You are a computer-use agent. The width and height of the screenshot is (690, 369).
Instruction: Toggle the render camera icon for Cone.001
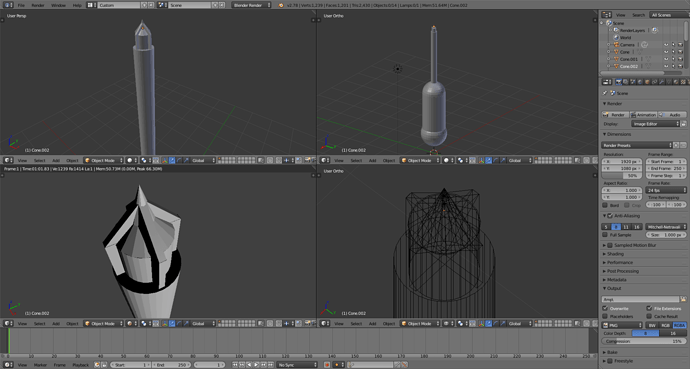[x=680, y=59]
